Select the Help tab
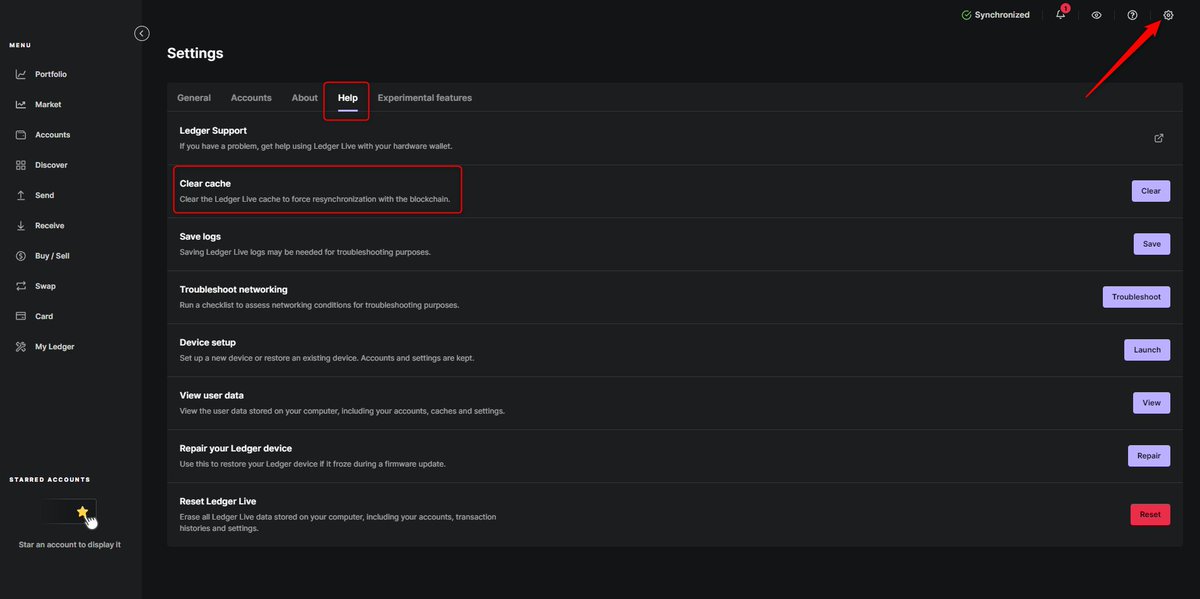The image size is (1200, 599). [348, 98]
